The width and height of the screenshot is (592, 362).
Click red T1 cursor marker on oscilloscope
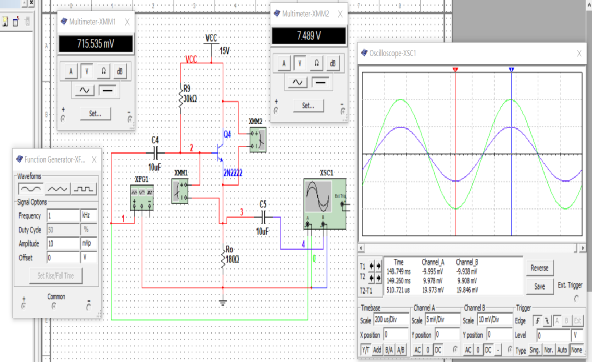pyautogui.click(x=455, y=70)
